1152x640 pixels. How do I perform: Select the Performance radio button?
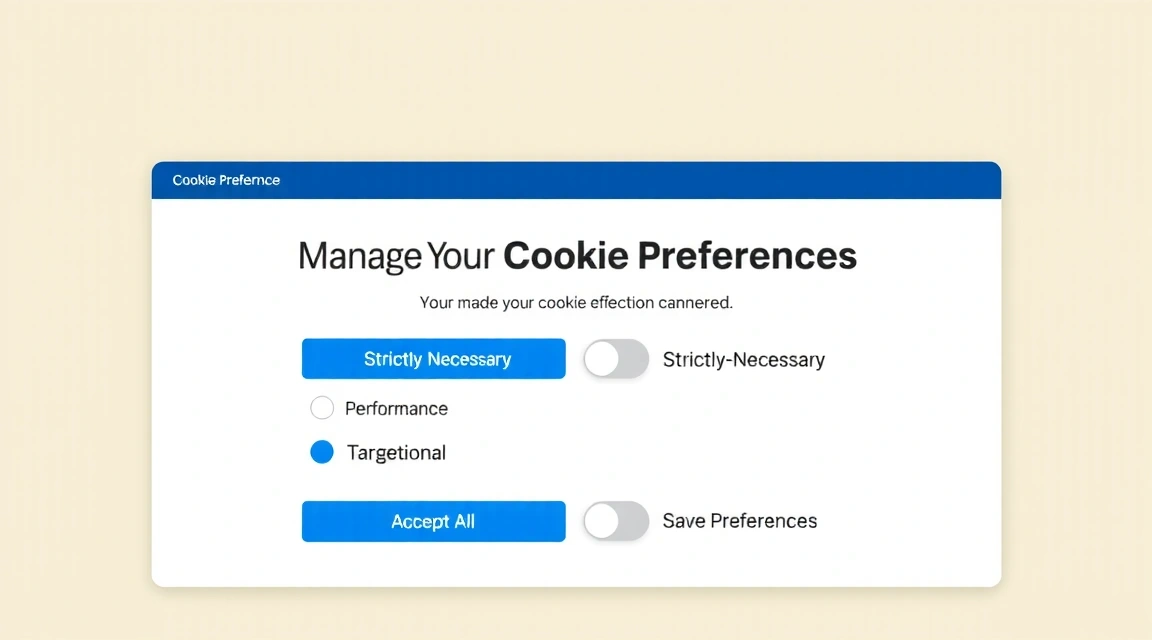pos(322,408)
